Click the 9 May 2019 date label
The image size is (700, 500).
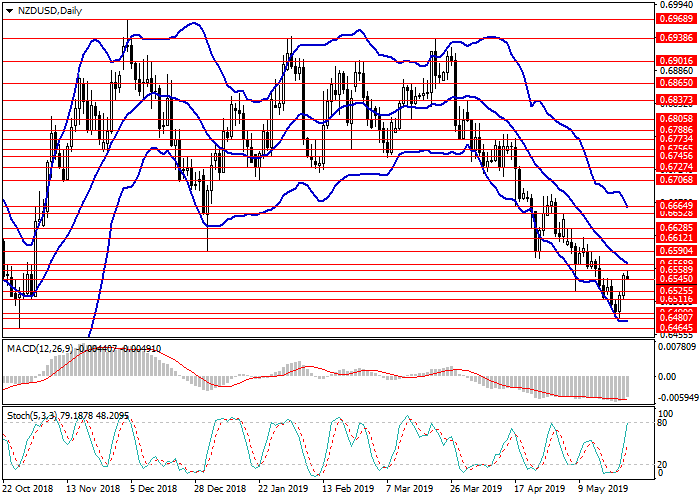point(607,490)
